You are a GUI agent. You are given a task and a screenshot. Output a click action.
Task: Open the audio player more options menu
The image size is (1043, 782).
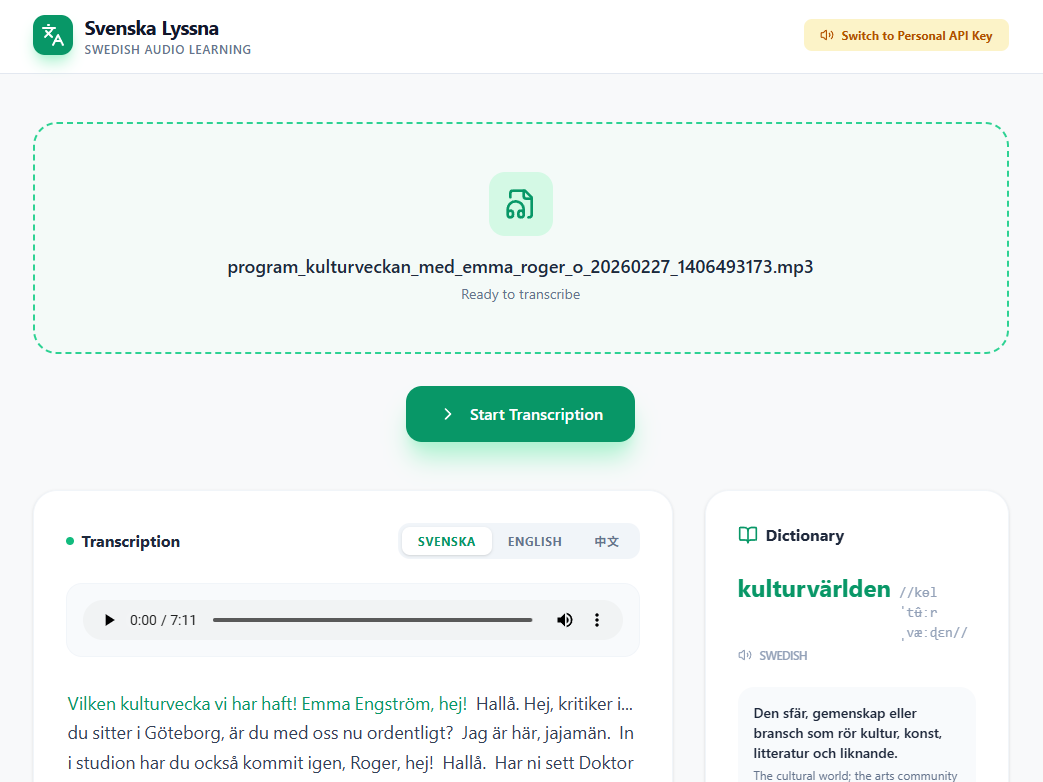pos(597,620)
